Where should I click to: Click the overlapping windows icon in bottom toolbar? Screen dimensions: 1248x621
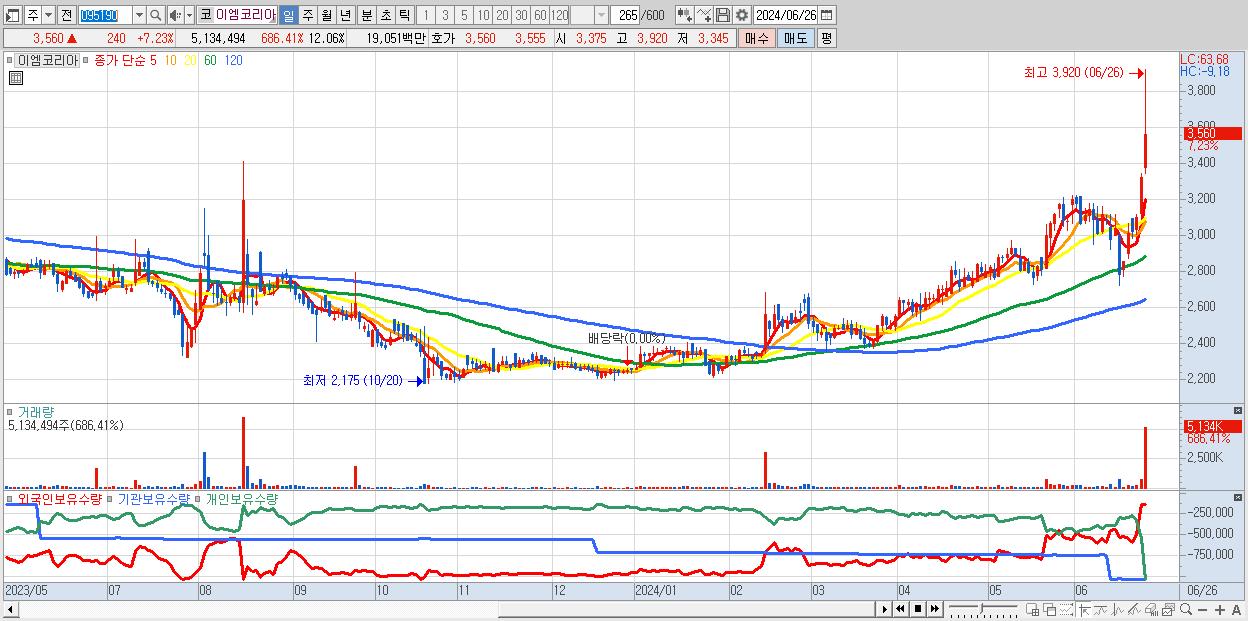1050,609
